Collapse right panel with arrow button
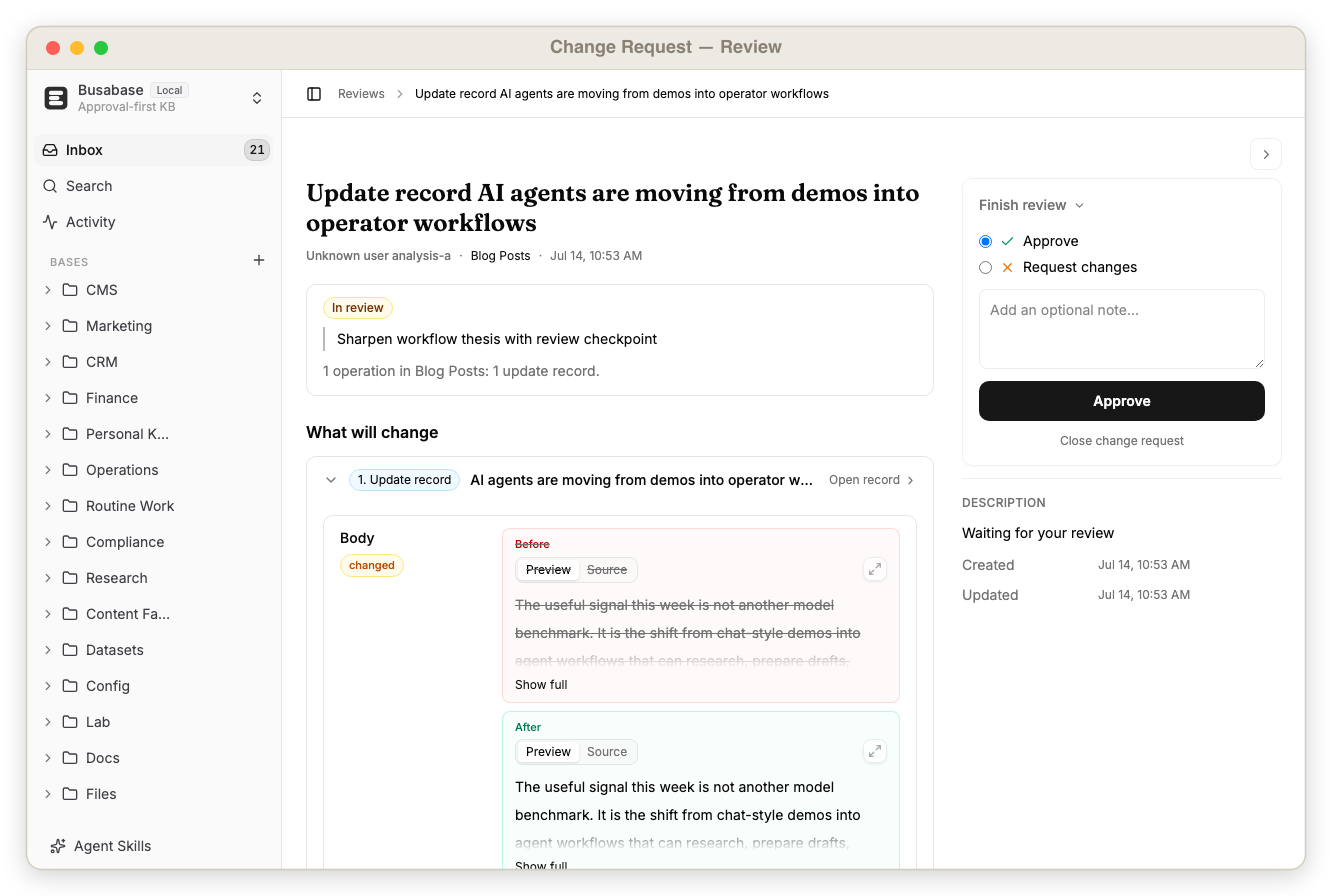Image resolution: width=1332 pixels, height=896 pixels. (1266, 154)
